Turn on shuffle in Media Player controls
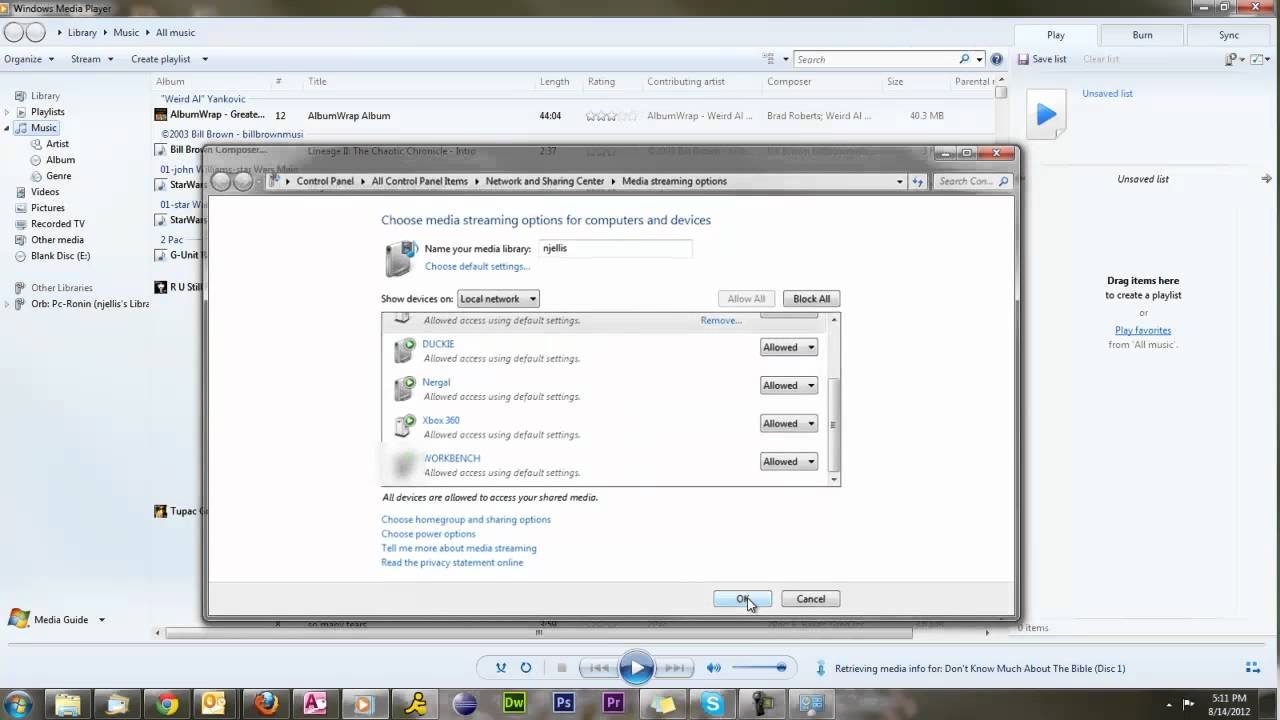The image size is (1280, 720). (x=501, y=667)
